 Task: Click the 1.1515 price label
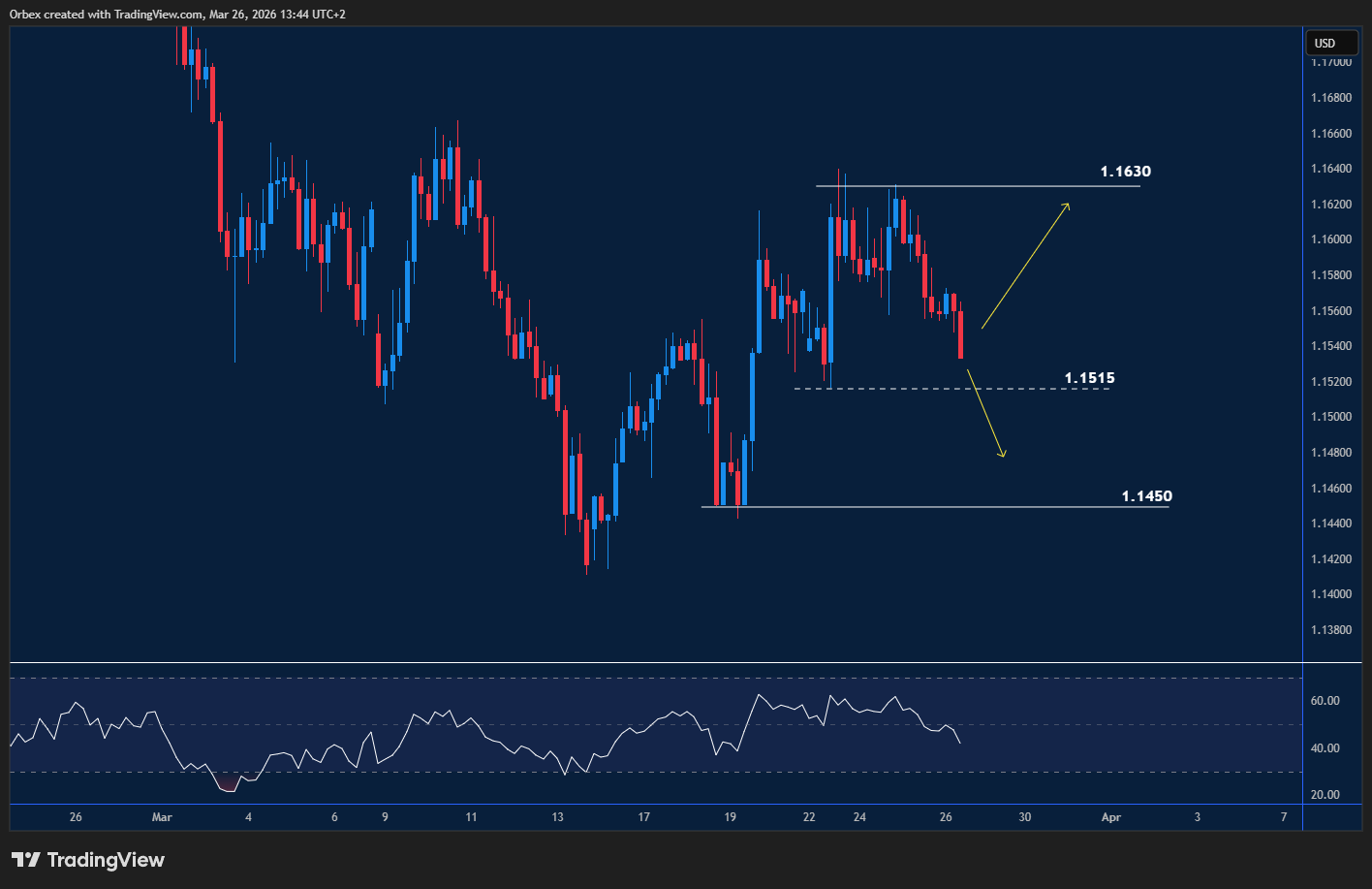[1089, 377]
